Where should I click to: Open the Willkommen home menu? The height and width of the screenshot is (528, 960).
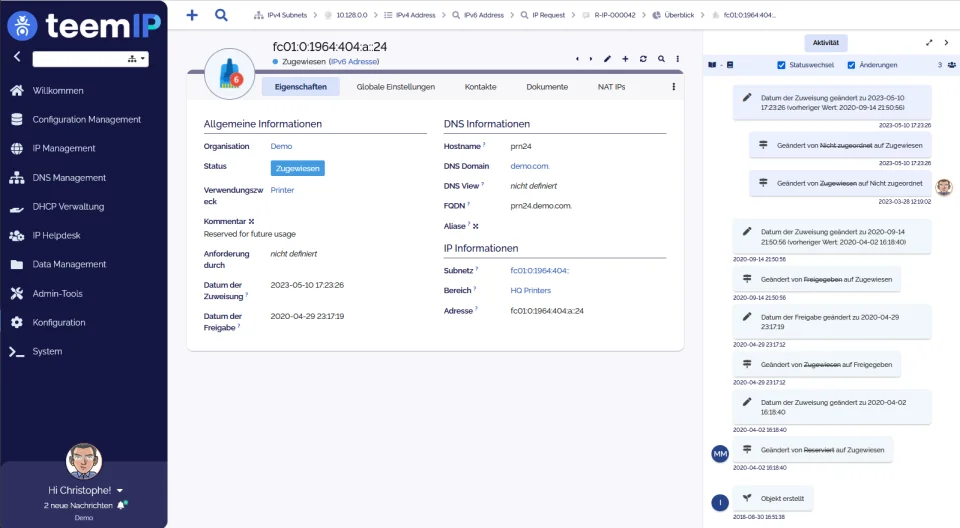[58, 91]
